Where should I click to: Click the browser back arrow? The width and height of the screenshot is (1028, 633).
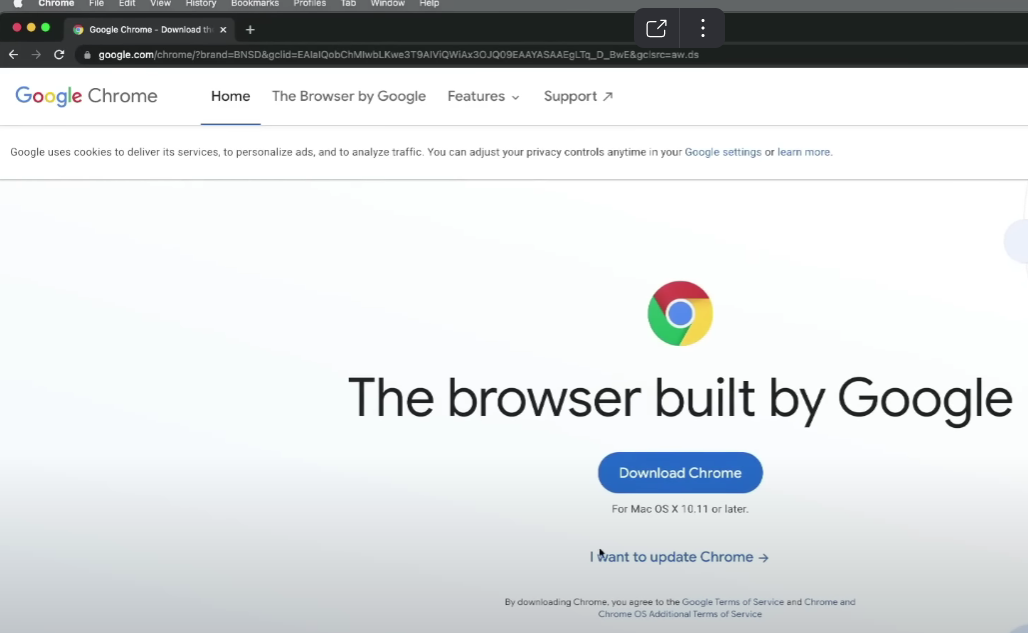[x=13, y=54]
